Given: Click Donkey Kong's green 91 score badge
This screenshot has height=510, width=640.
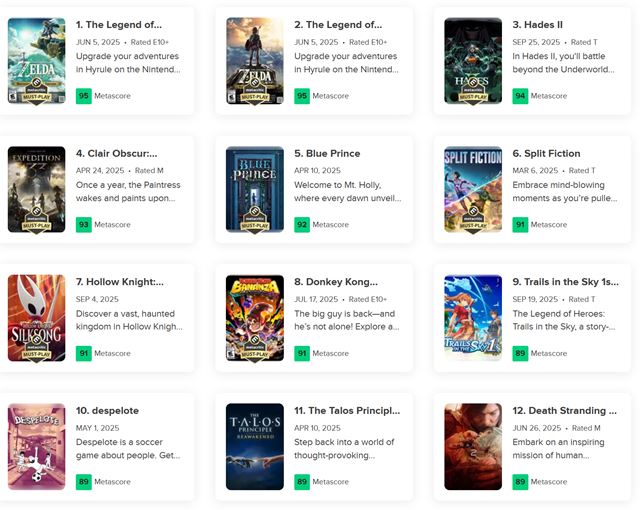Looking at the screenshot, I should click(302, 353).
